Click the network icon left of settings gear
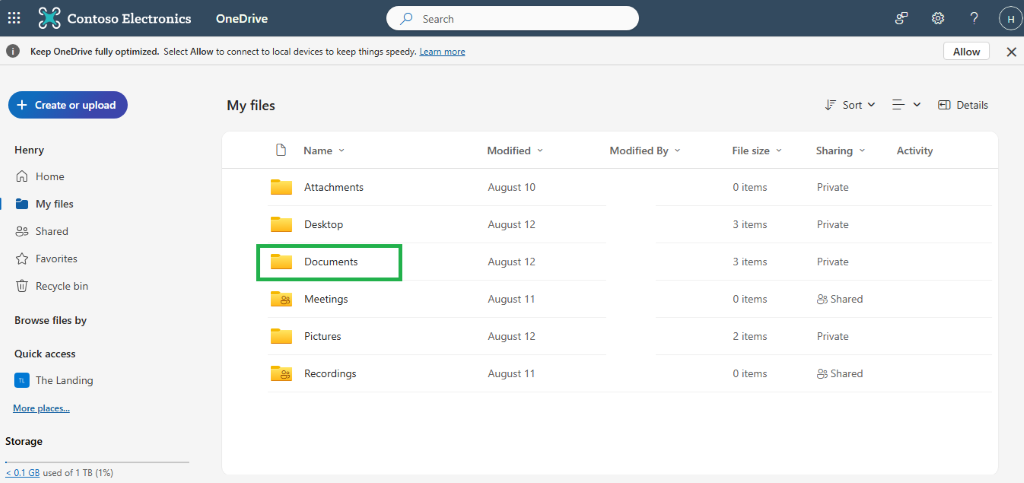The image size is (1024, 483). click(902, 18)
